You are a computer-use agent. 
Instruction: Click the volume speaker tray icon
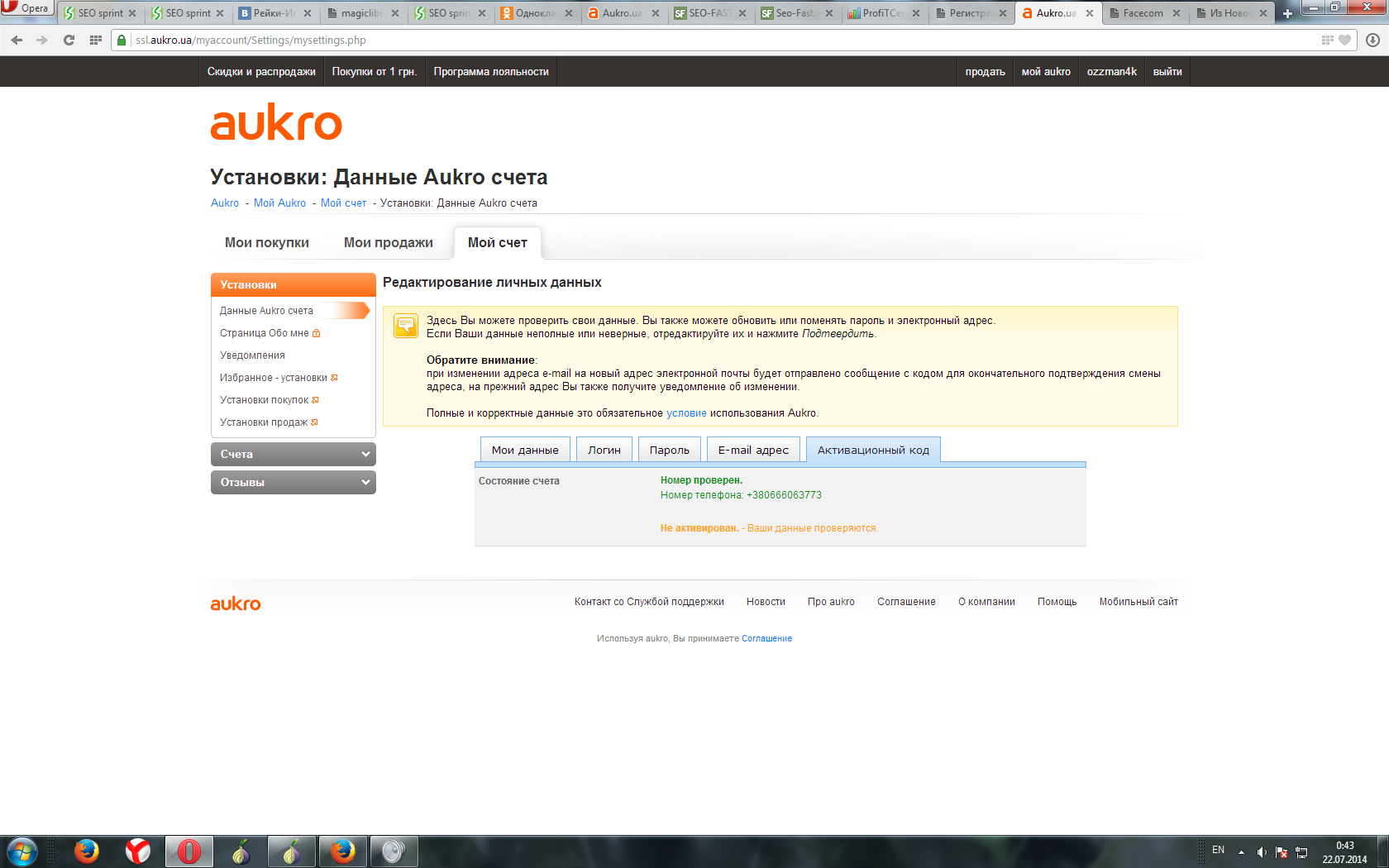[x=1262, y=852]
